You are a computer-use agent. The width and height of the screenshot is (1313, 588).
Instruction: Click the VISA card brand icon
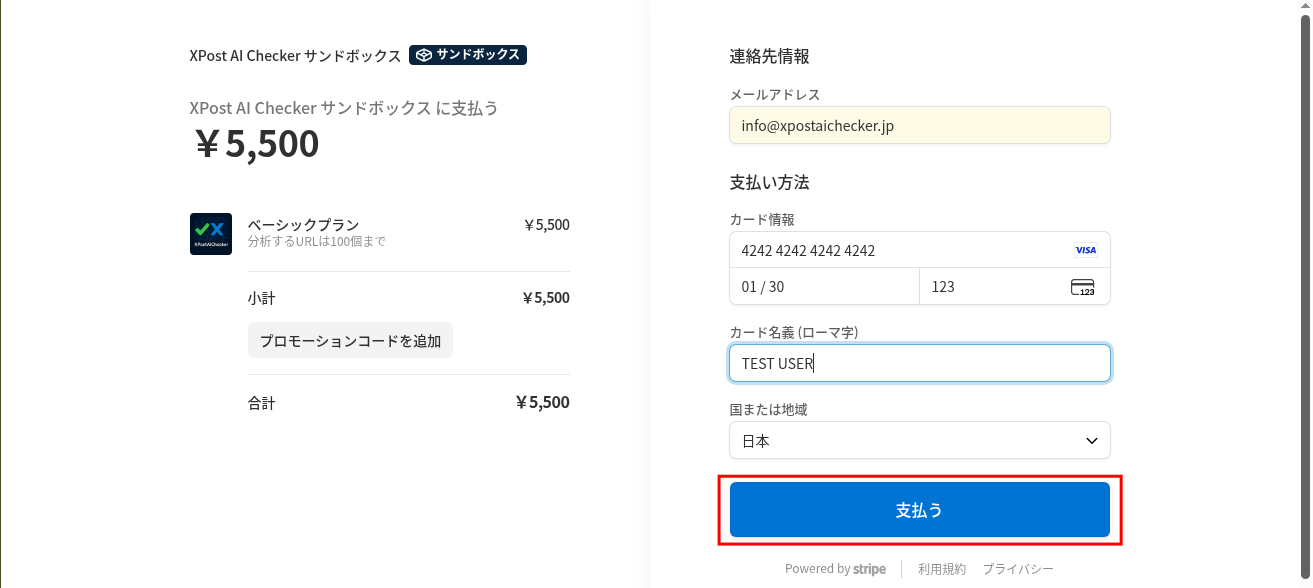click(x=1085, y=250)
